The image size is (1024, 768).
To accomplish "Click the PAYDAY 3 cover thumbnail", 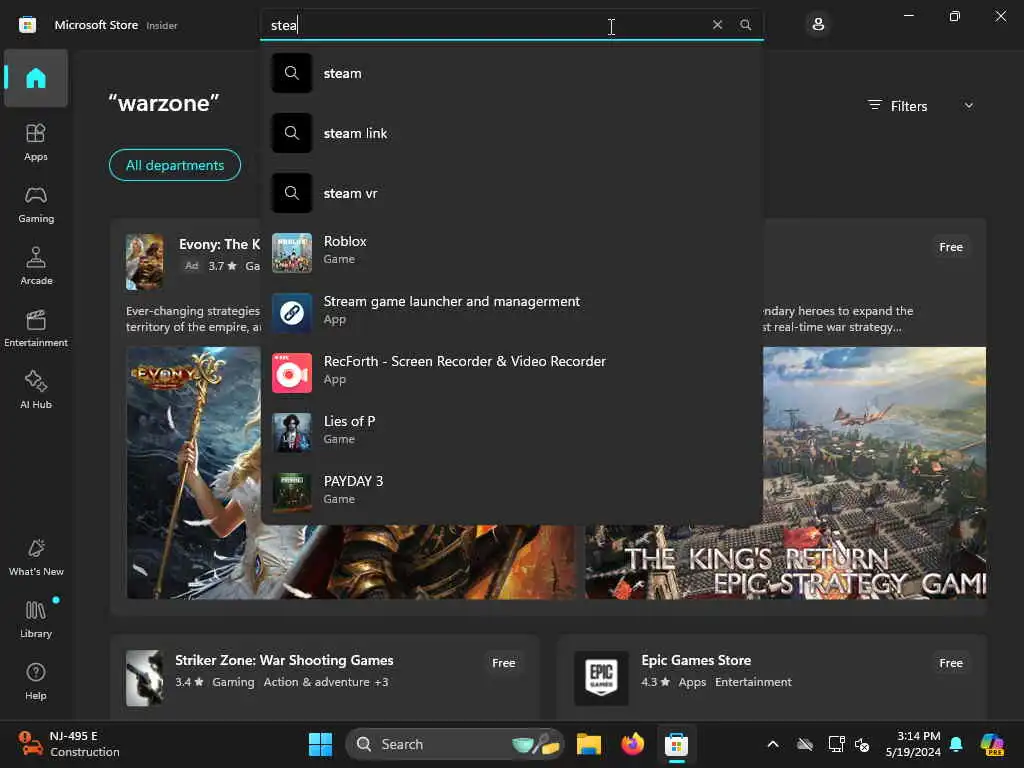I will click(292, 492).
